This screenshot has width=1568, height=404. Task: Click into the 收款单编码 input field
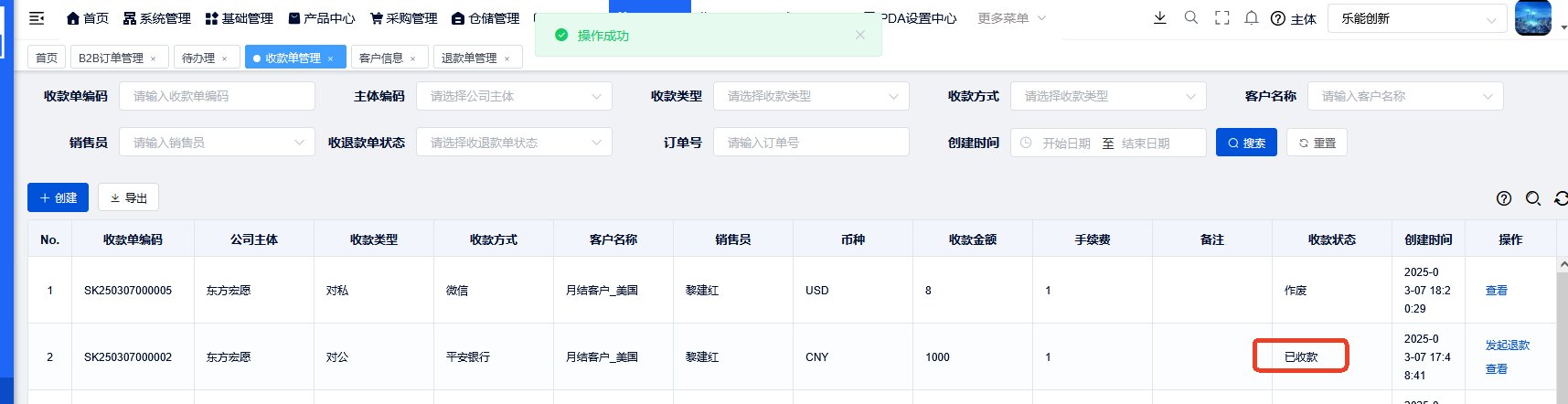pos(218,96)
